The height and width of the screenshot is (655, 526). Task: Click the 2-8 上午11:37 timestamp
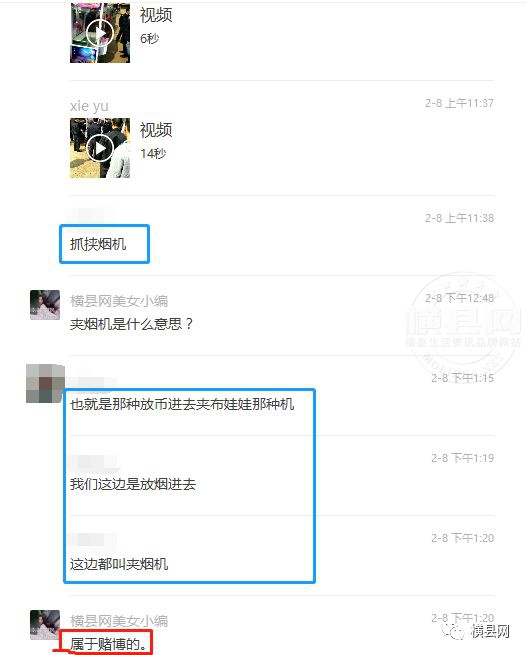[460, 103]
